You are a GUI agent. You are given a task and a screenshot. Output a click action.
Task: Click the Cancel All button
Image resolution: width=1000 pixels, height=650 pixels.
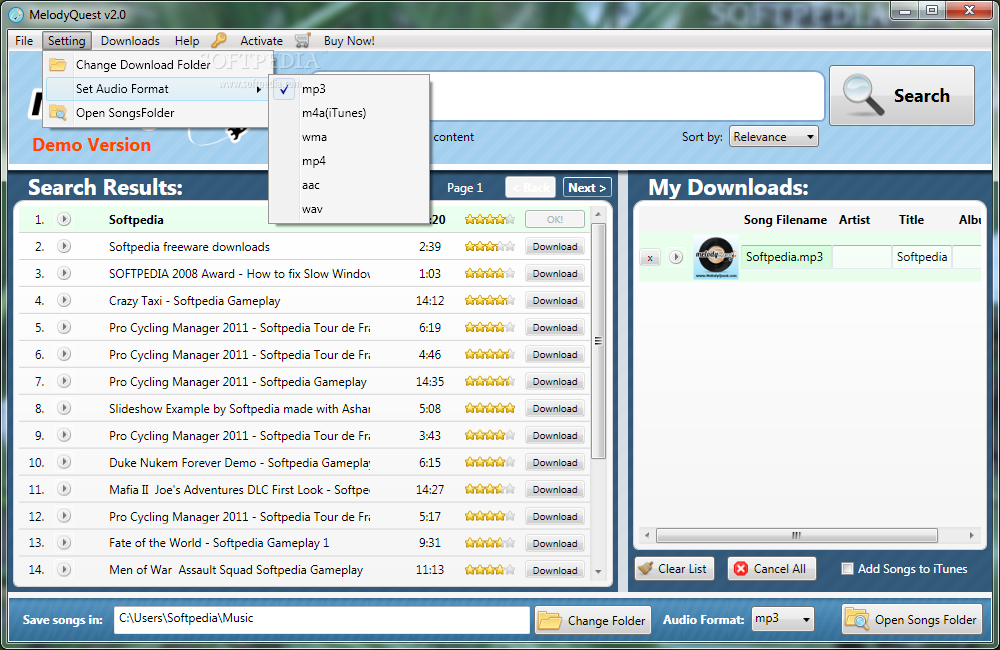point(772,568)
